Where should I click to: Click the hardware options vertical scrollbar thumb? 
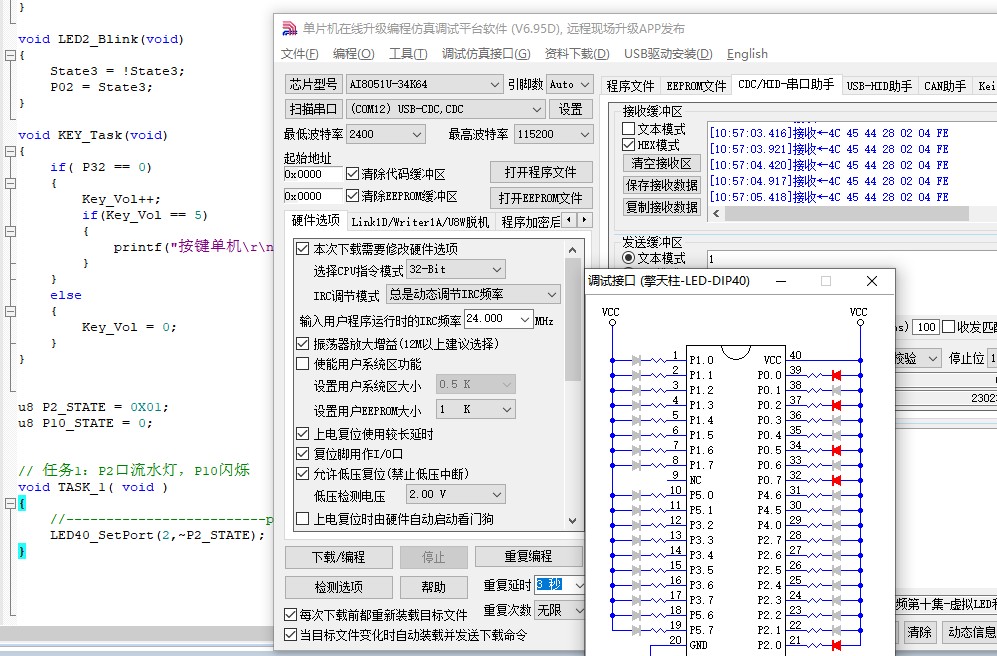[x=573, y=320]
